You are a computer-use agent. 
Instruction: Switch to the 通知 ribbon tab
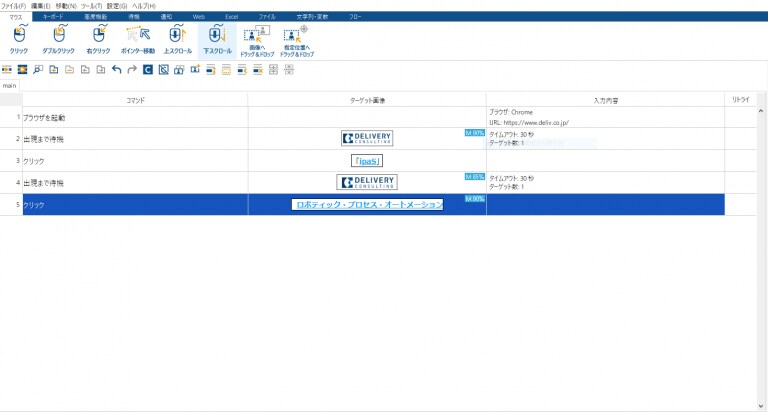pyautogui.click(x=167, y=17)
